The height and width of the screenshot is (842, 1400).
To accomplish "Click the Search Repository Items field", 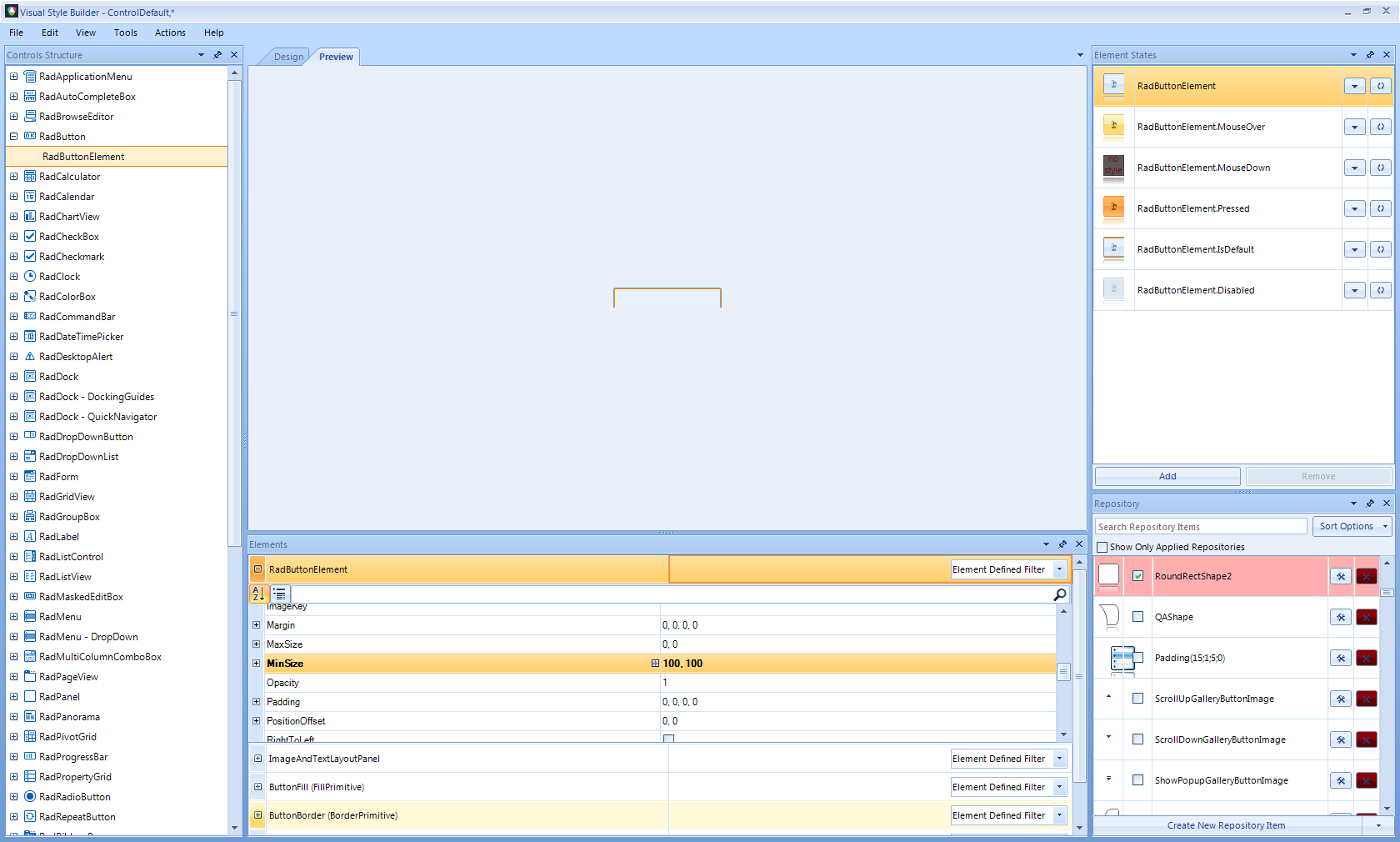I will click(x=1201, y=527).
